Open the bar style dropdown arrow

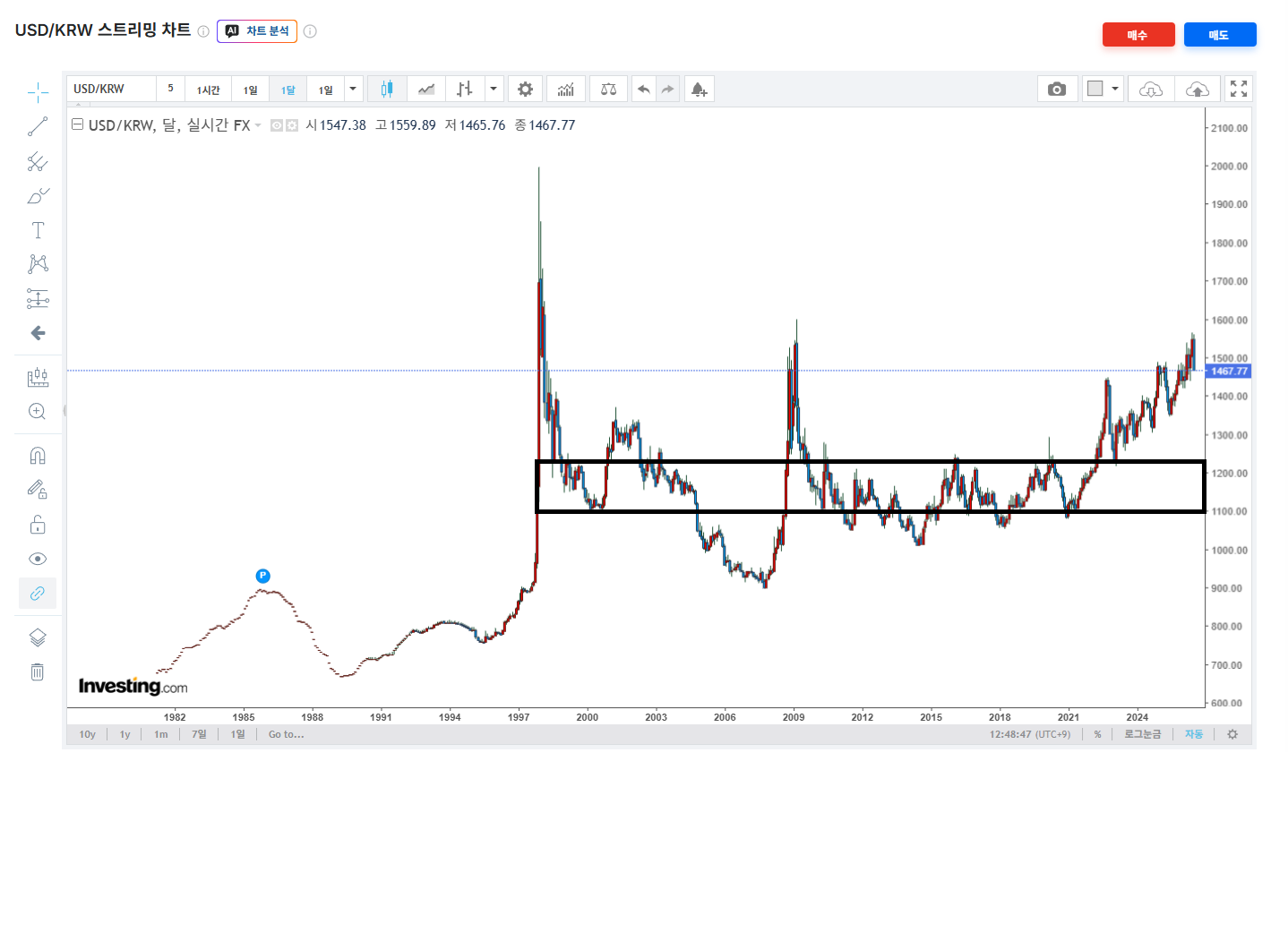[x=494, y=89]
